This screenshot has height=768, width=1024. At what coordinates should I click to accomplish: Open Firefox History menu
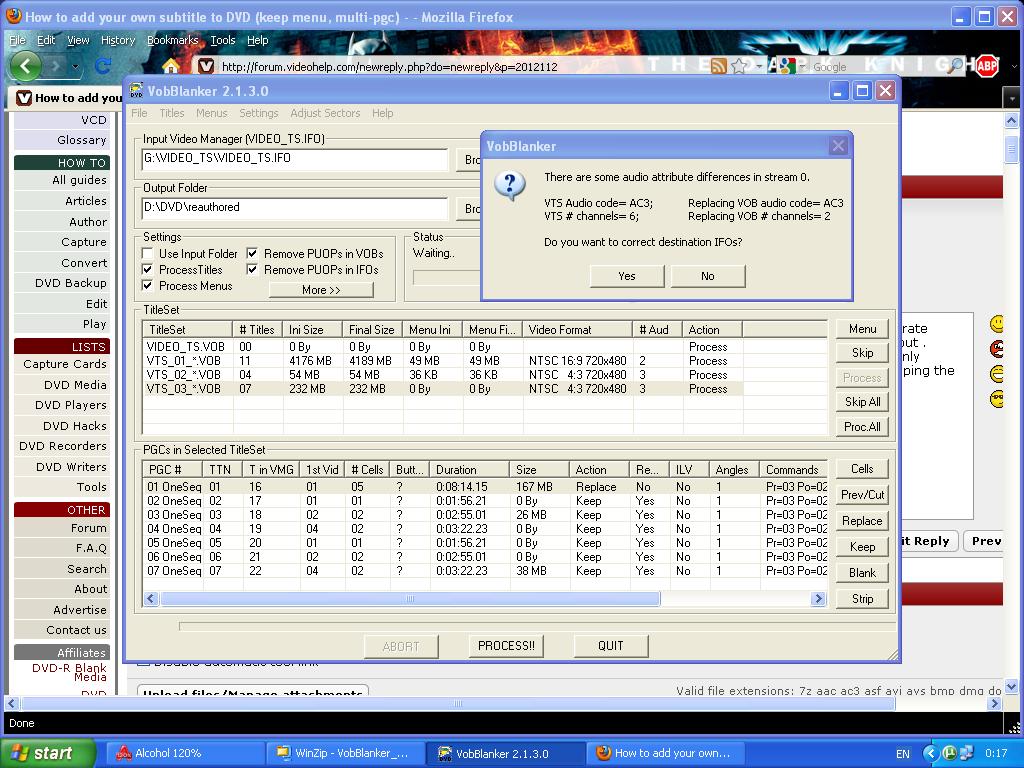(x=118, y=40)
